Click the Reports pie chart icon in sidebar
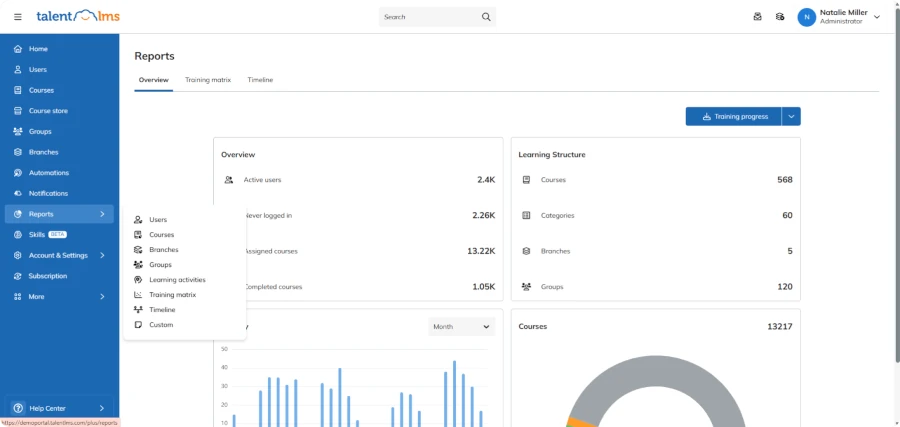The width and height of the screenshot is (900, 427). point(18,214)
